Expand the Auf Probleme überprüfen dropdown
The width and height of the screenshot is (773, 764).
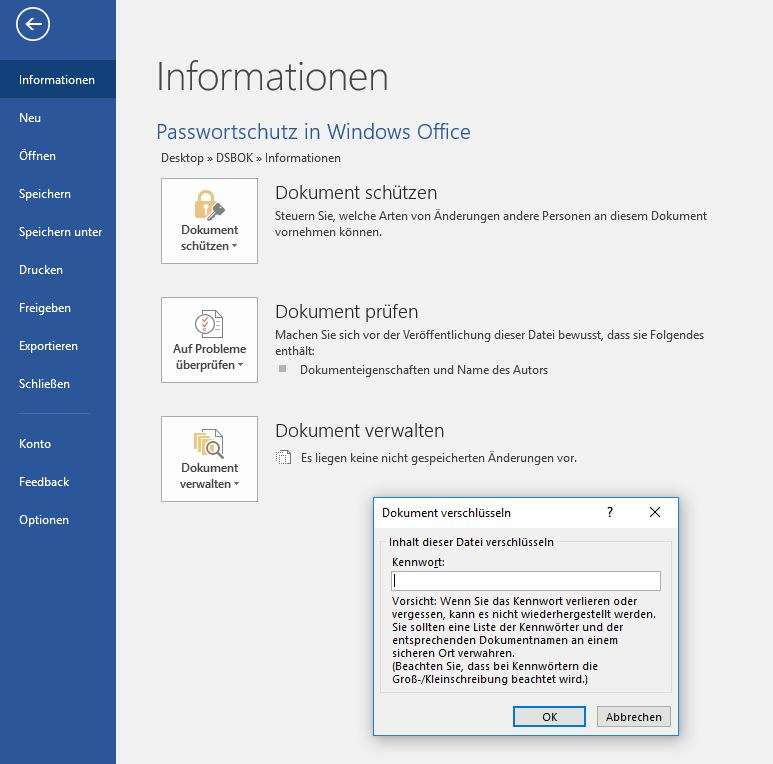(209, 340)
